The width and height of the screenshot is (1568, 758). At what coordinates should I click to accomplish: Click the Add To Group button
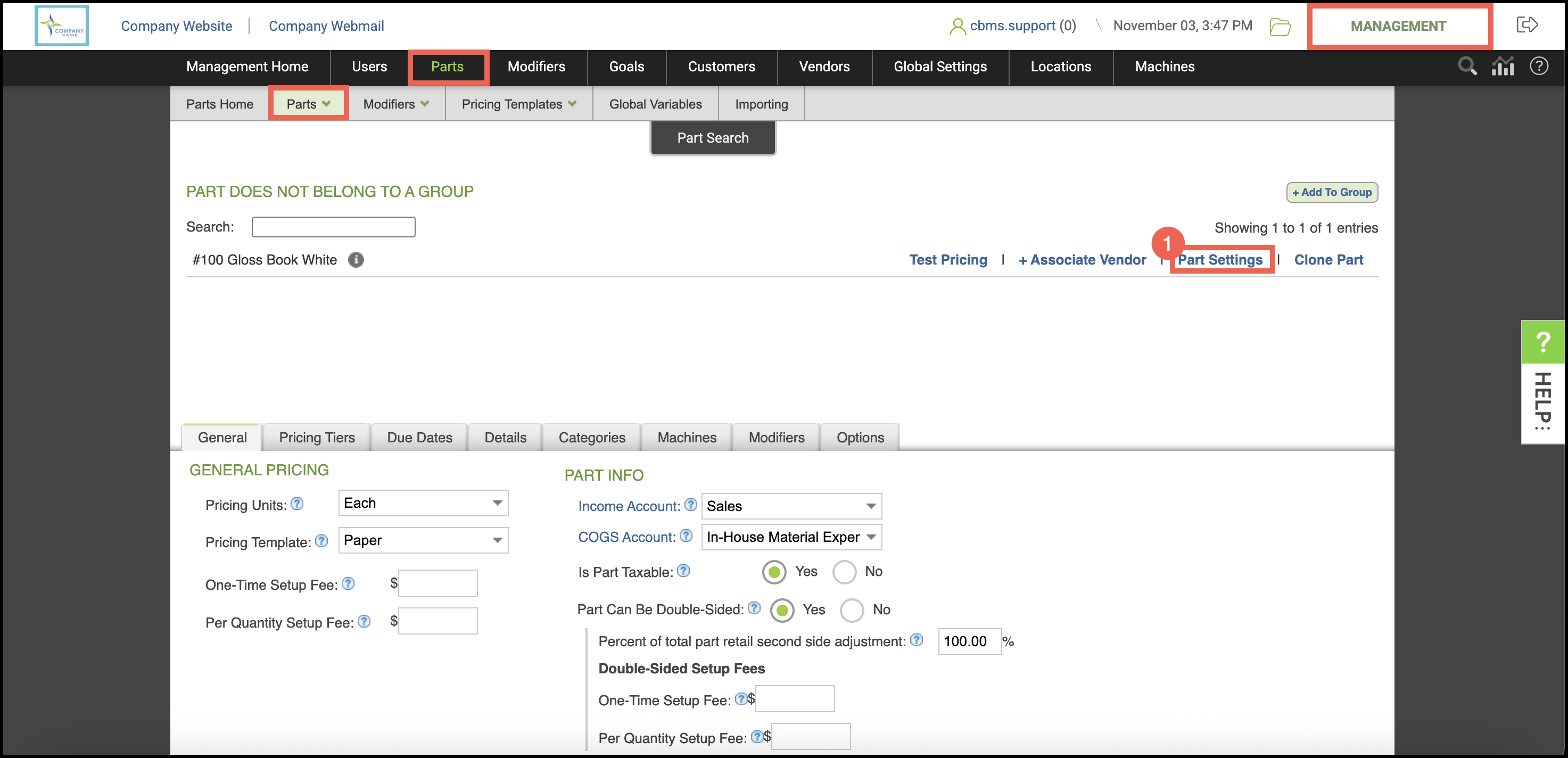[x=1331, y=192]
